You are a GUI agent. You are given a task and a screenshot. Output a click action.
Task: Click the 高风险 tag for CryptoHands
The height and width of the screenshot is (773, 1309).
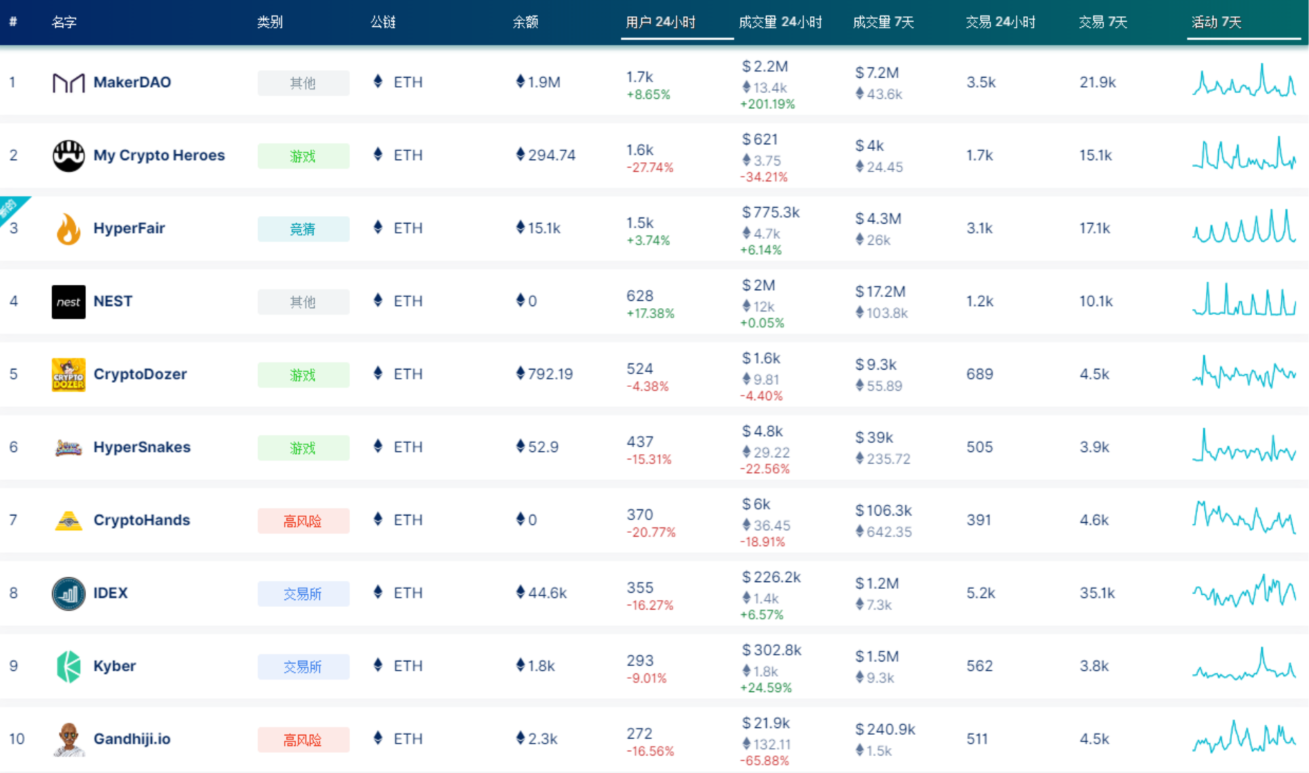point(303,521)
